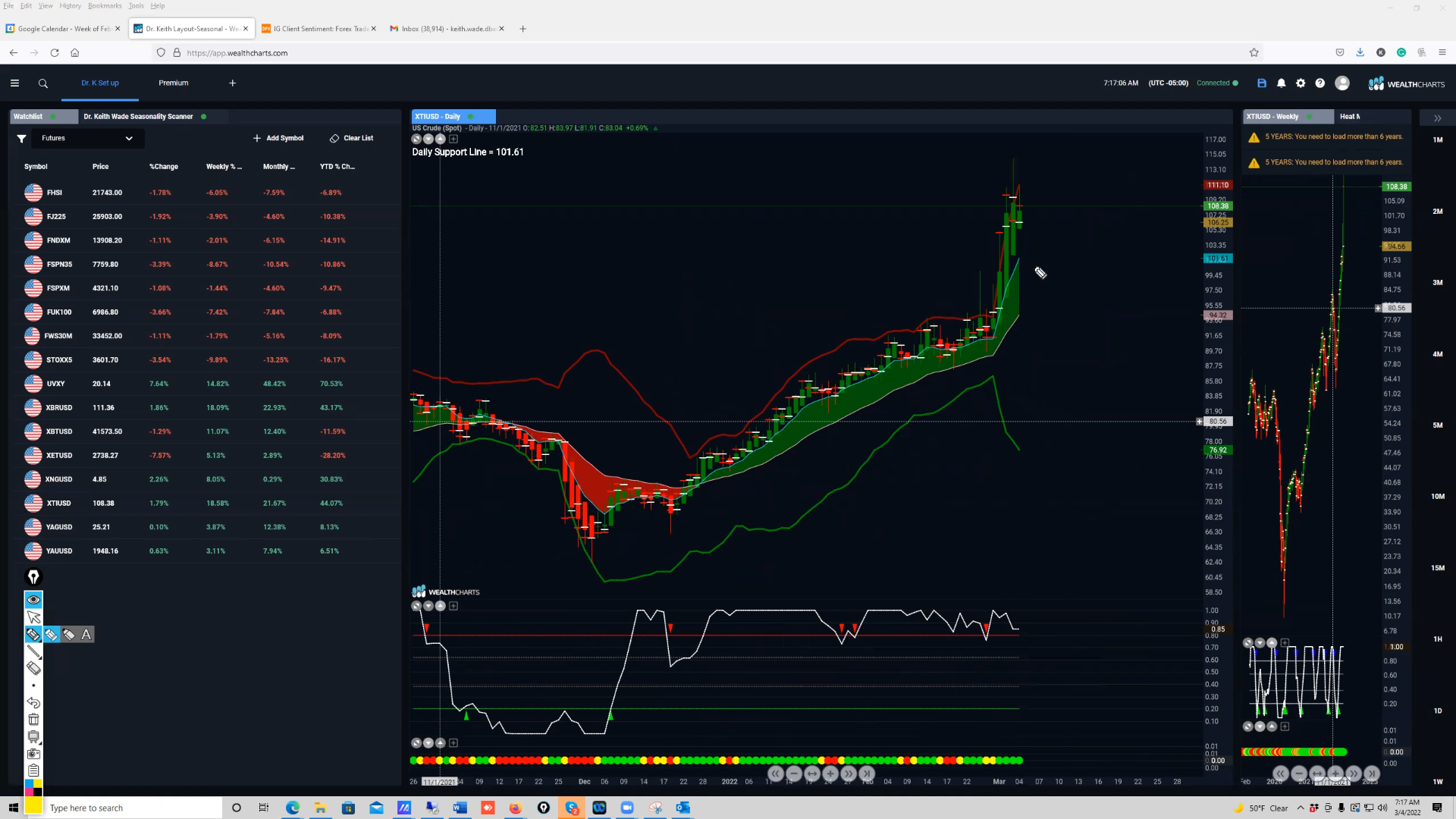The height and width of the screenshot is (819, 1456).
Task: Open the user profile avatar
Action: coord(1342,83)
